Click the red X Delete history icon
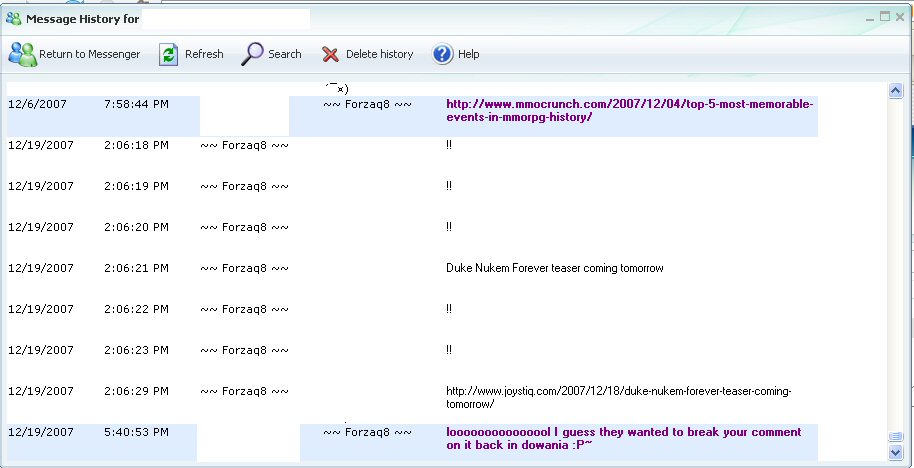This screenshot has width=914, height=468. coord(330,54)
